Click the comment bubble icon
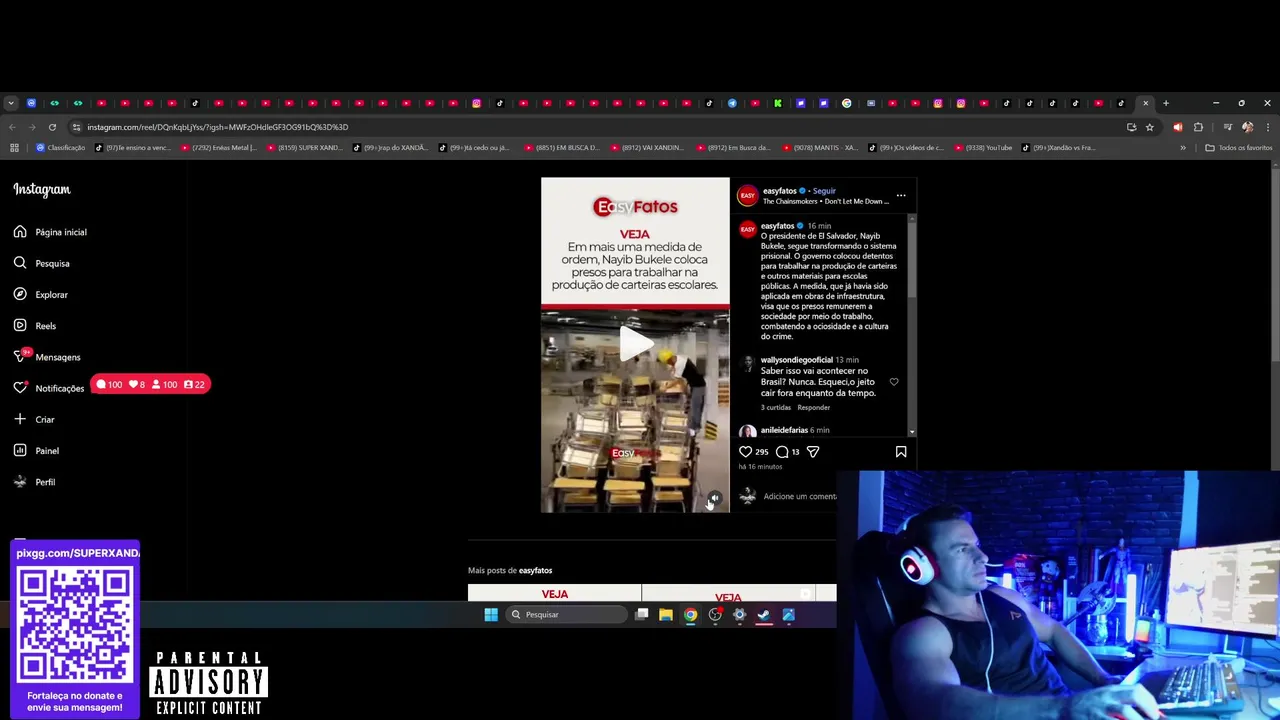The image size is (1280, 720). (782, 452)
